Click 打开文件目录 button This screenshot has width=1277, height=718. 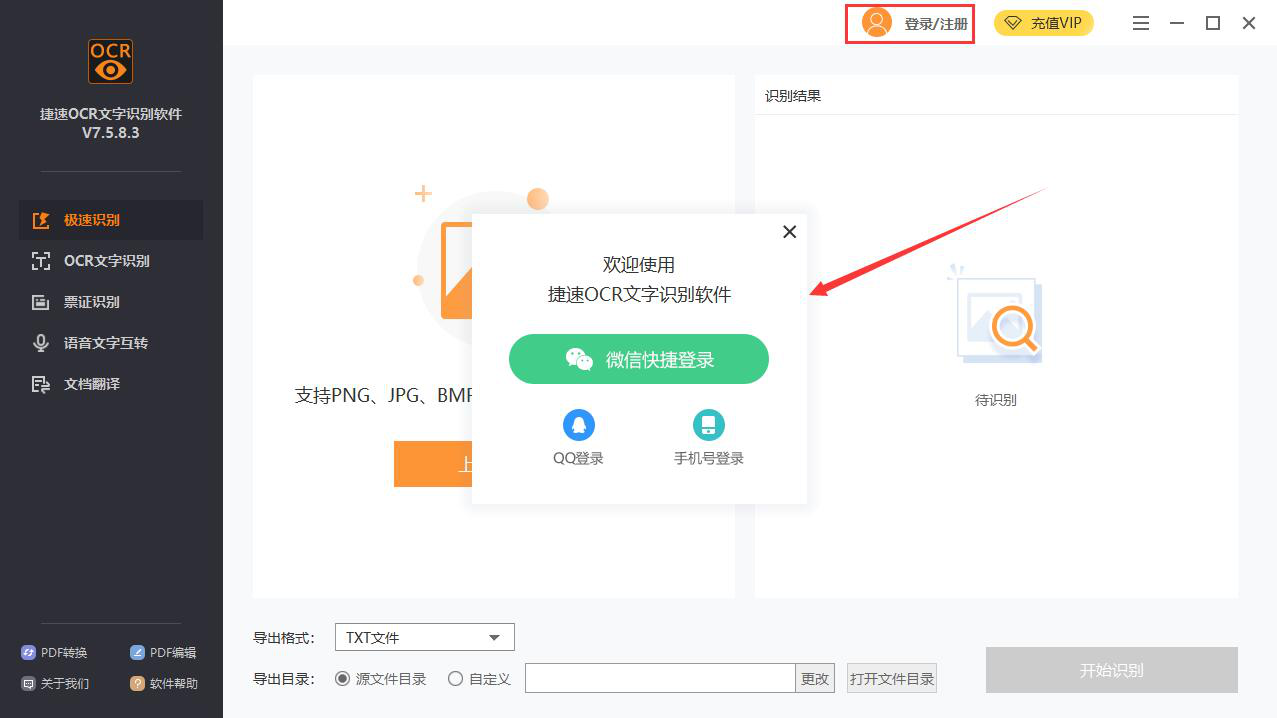[x=892, y=678]
